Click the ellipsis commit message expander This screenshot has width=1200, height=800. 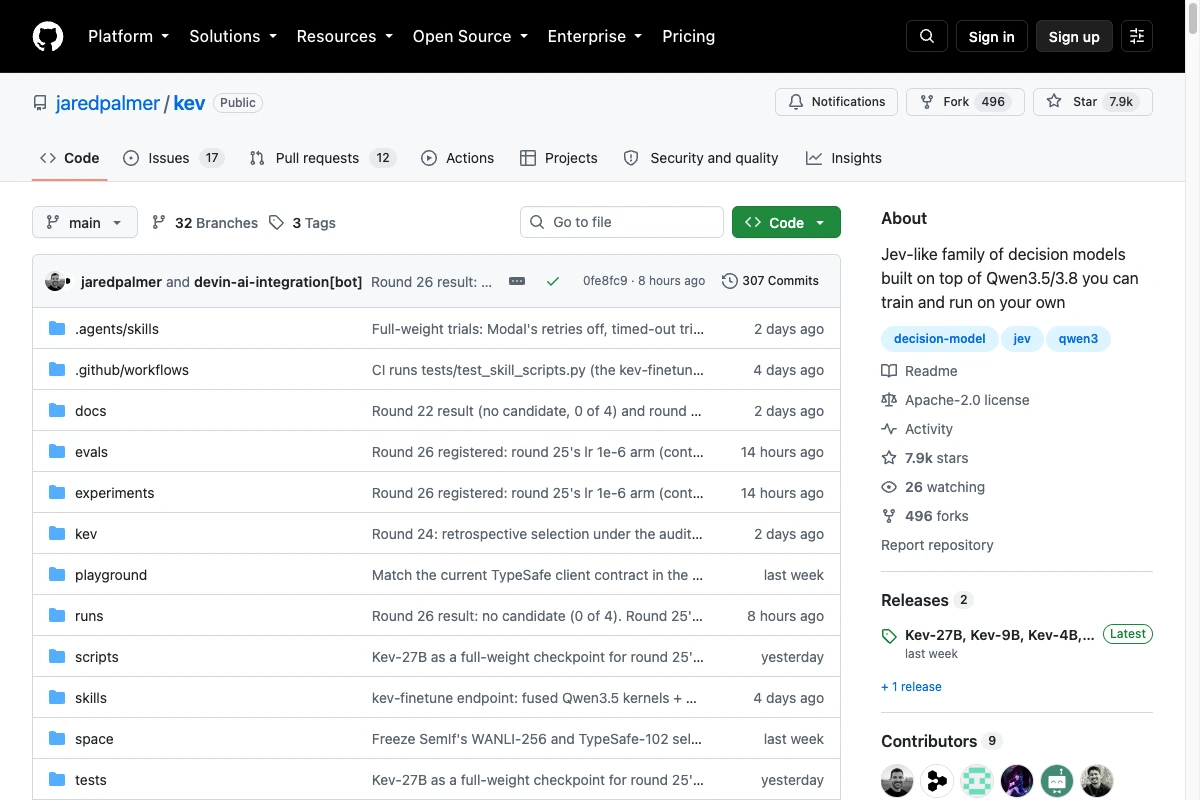pos(517,281)
